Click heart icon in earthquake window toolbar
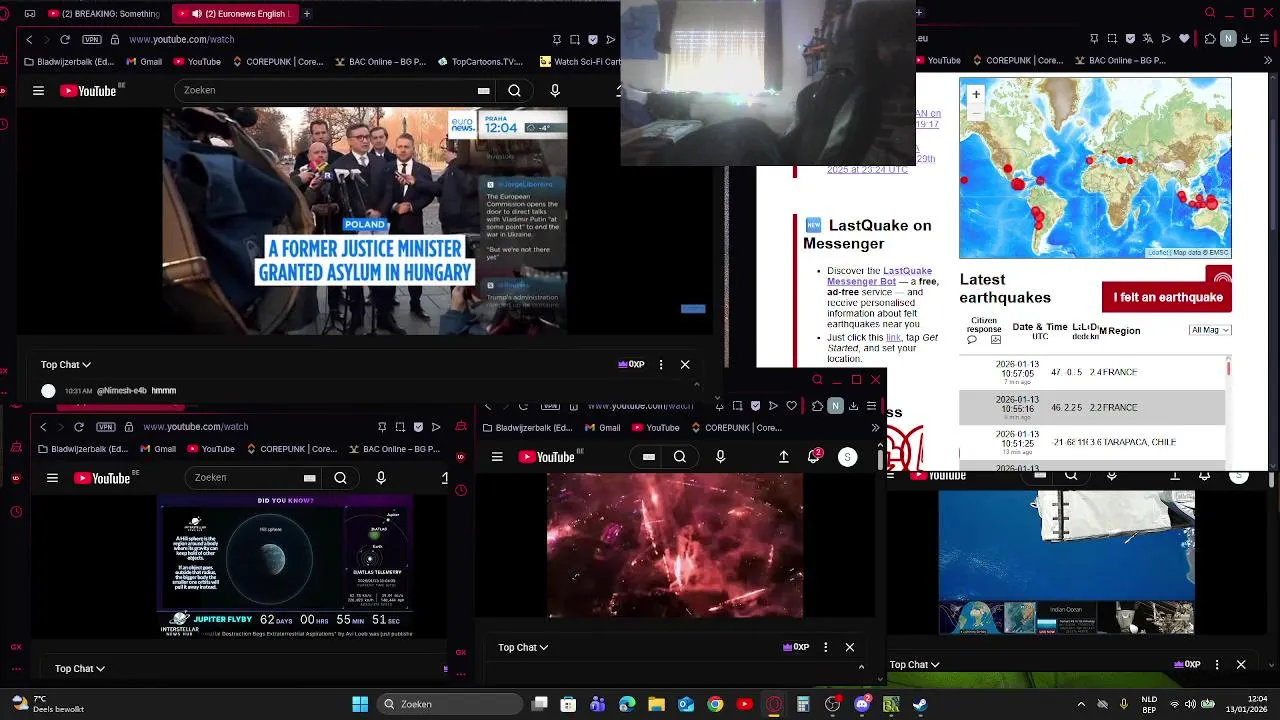 point(1184,39)
